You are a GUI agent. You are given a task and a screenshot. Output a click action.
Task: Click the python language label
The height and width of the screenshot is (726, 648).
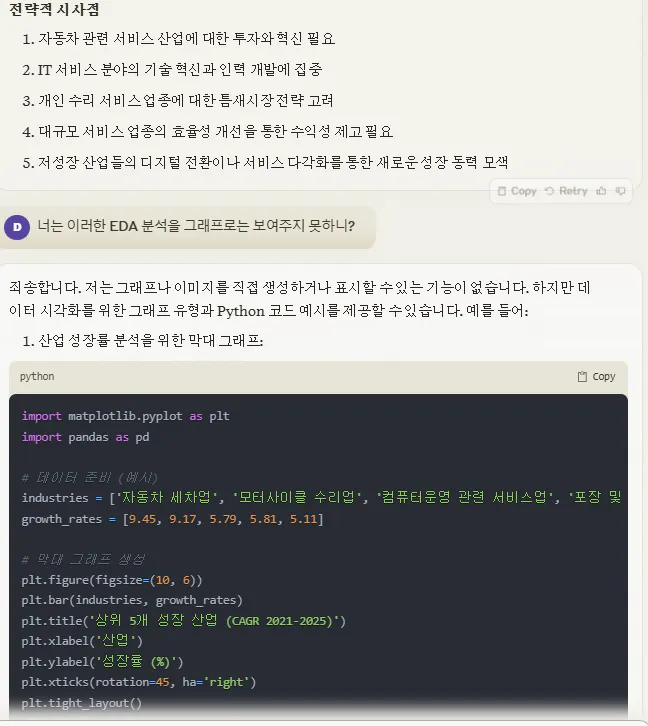(37, 377)
